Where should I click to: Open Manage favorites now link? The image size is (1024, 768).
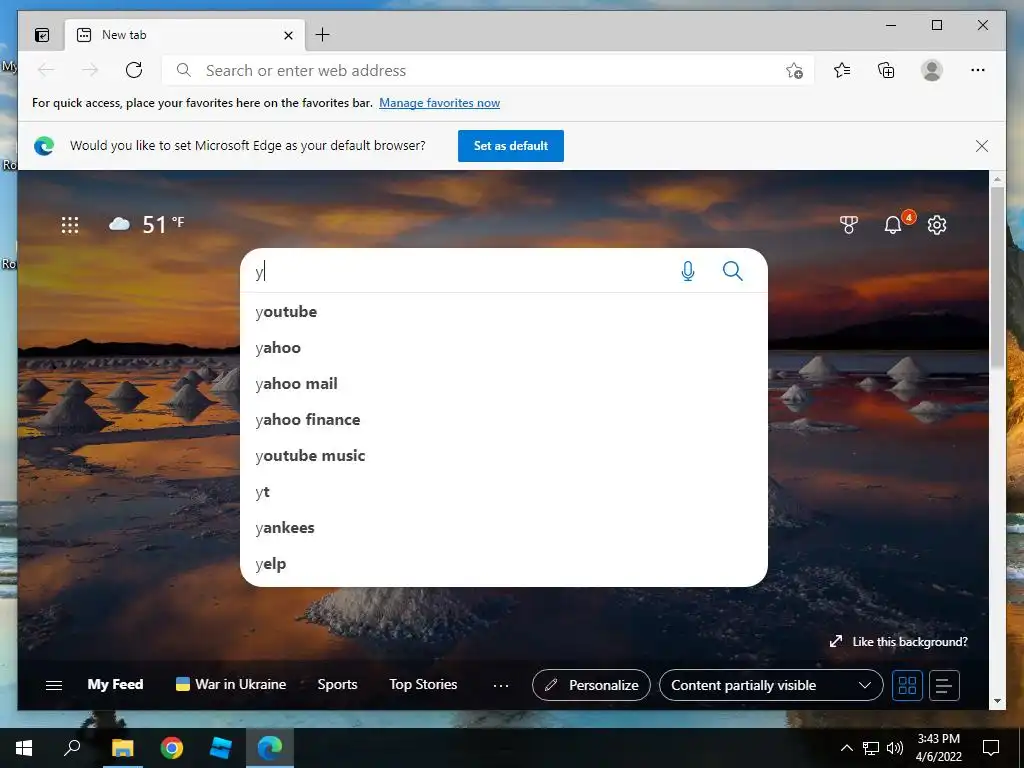[440, 103]
